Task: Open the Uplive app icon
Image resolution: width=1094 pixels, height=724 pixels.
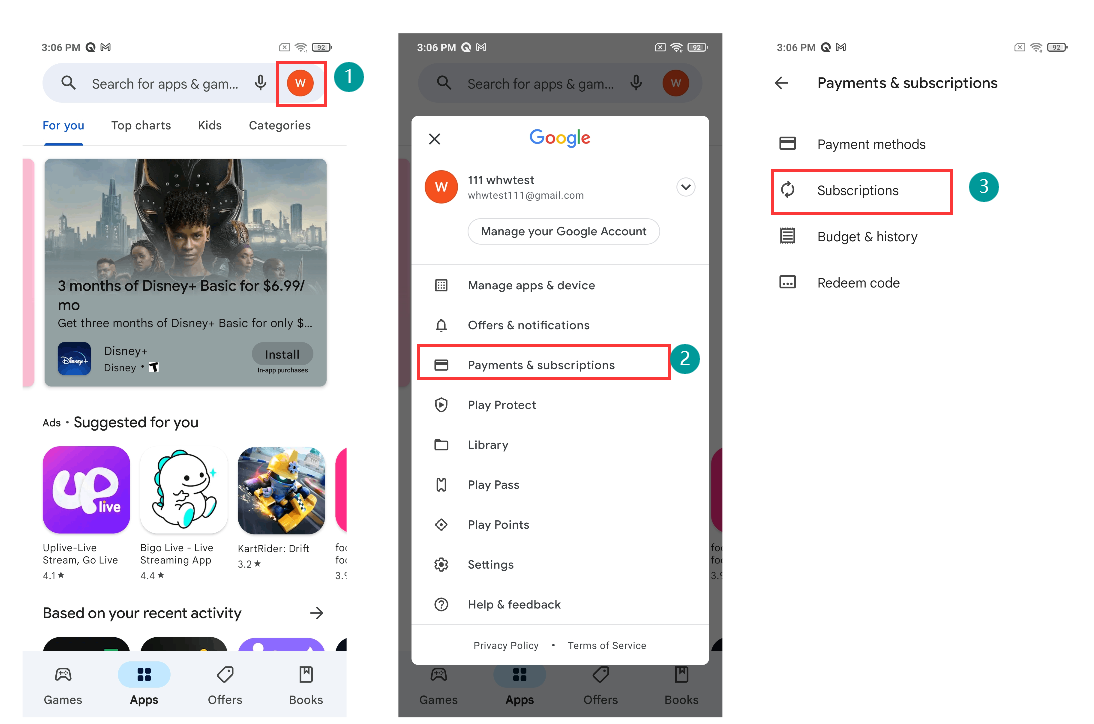Action: click(87, 490)
